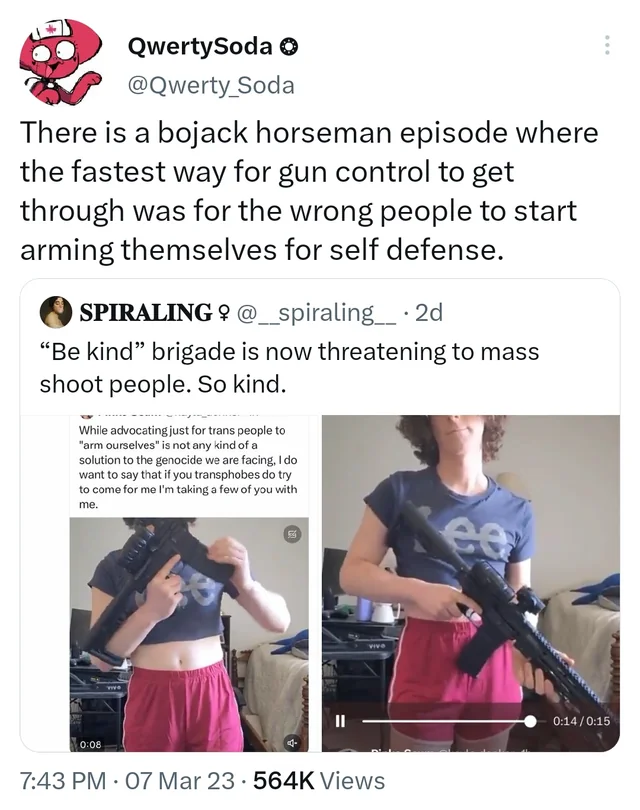
Task: Open the @__spiraling__ handle in quoted tweet
Action: pos(317,313)
